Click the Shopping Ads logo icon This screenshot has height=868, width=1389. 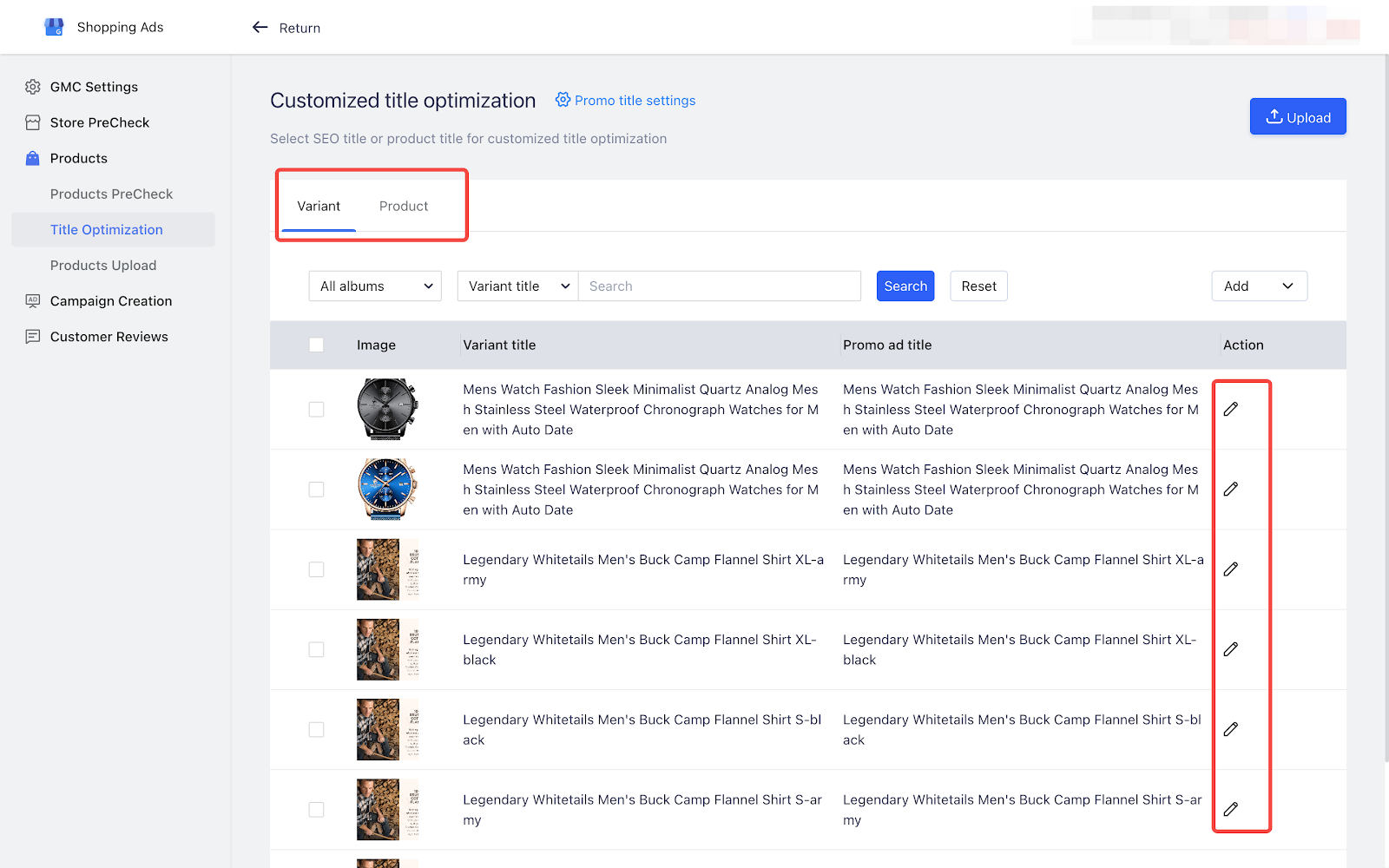54,27
